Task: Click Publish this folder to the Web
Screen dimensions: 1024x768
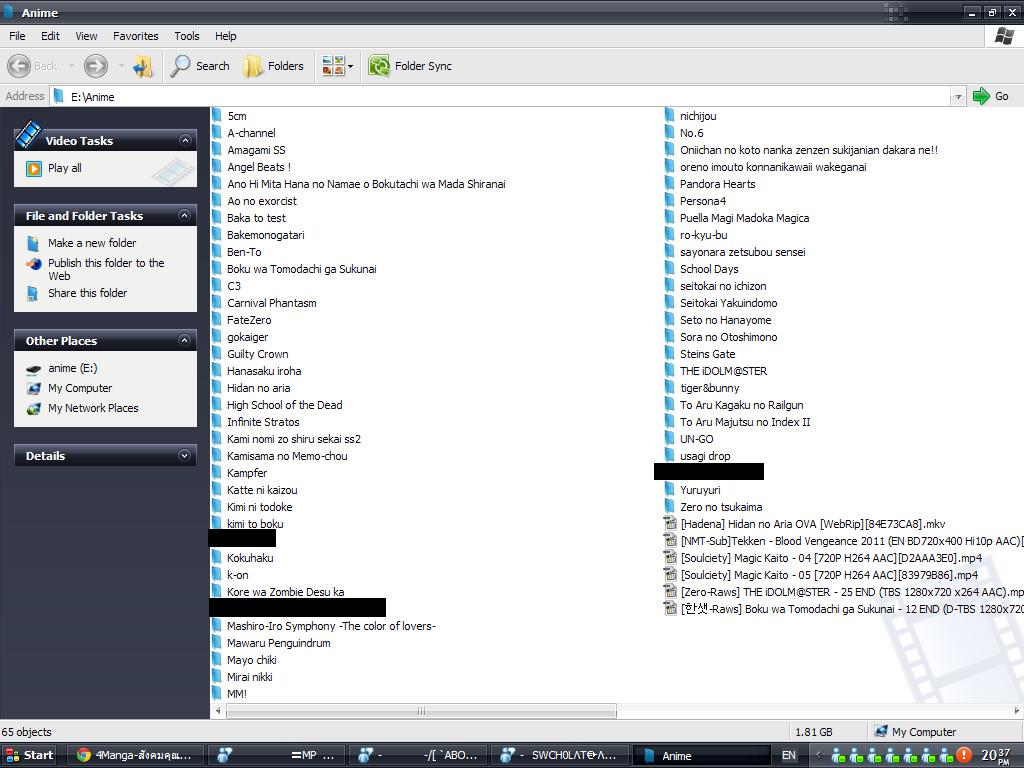Action: [106, 269]
